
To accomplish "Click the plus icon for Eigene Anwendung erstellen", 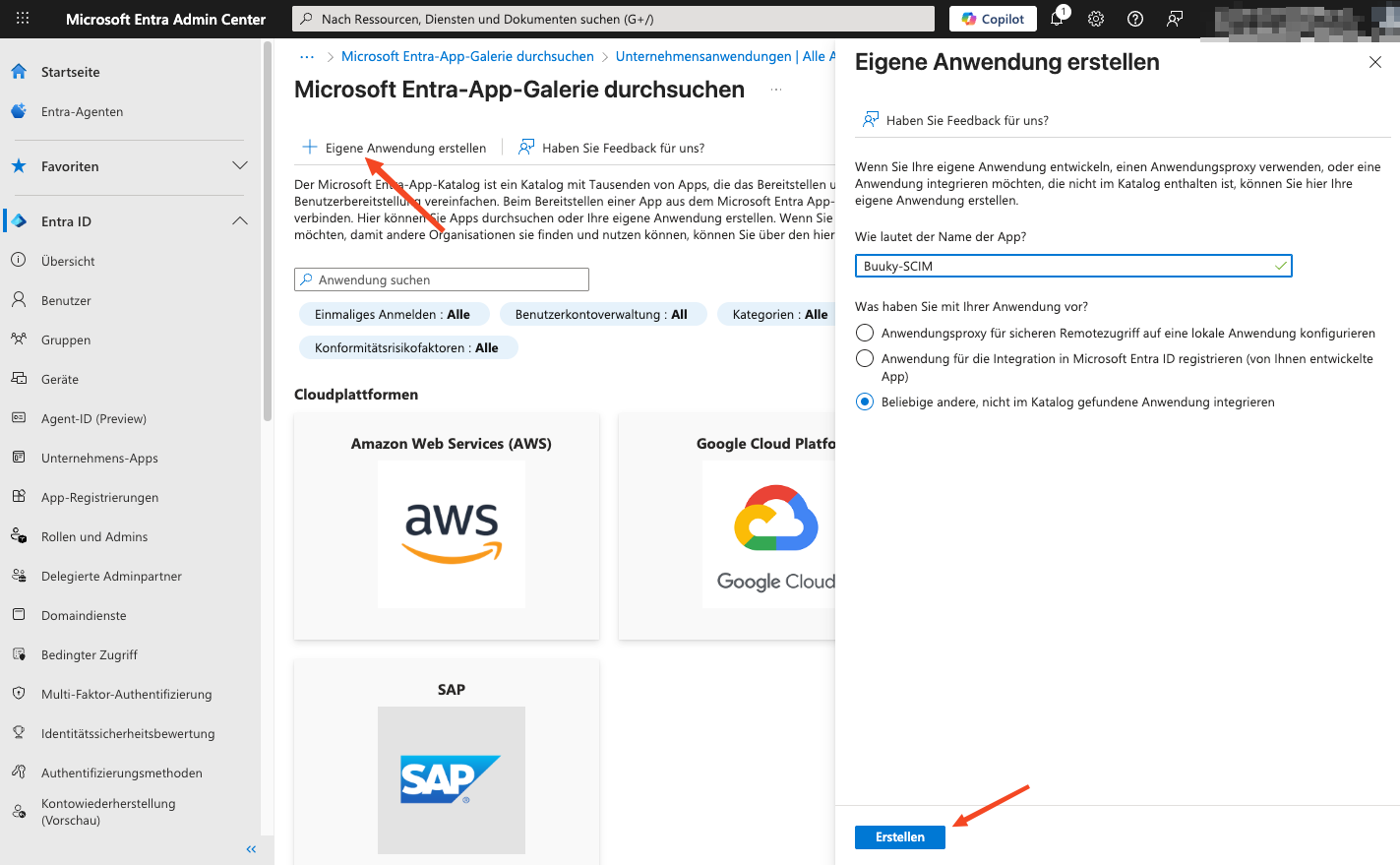I will (310, 148).
